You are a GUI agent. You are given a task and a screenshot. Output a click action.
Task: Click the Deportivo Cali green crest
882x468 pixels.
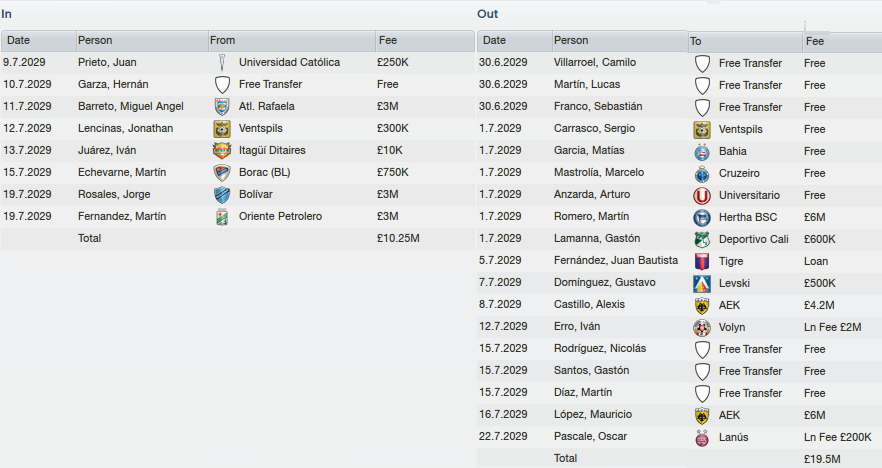click(702, 239)
